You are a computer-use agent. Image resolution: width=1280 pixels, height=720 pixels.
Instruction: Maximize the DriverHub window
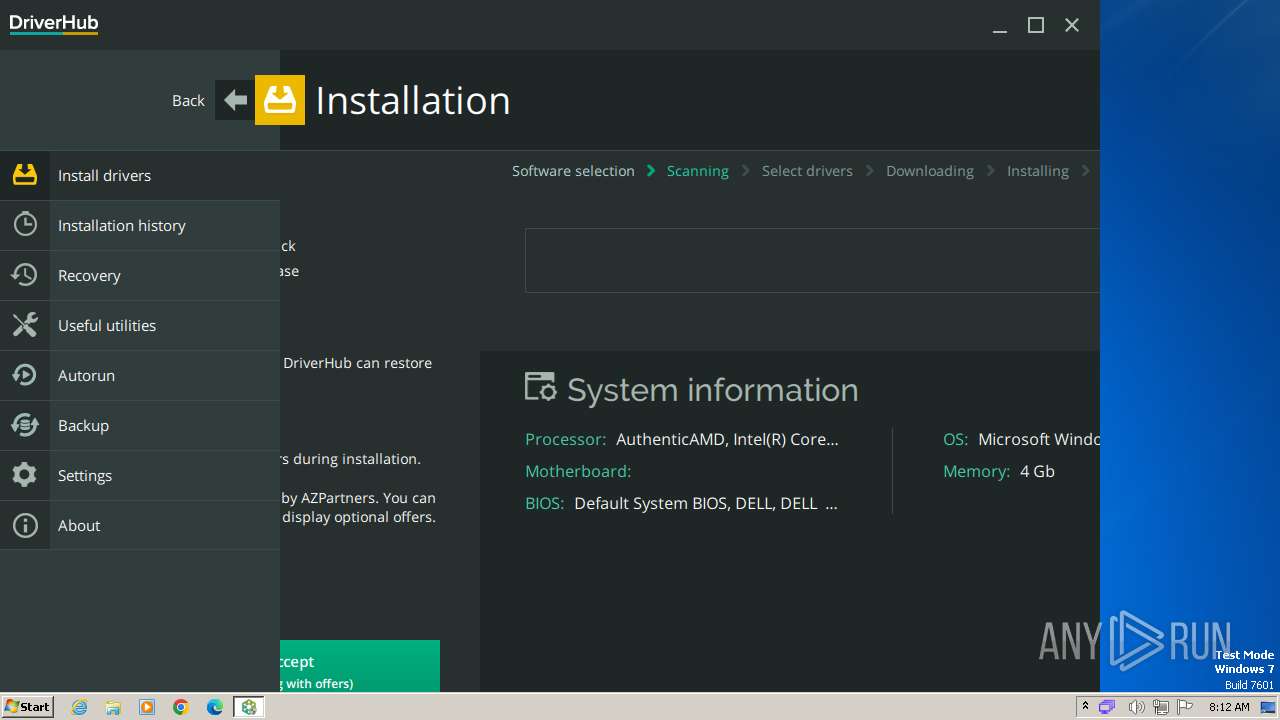click(1036, 25)
